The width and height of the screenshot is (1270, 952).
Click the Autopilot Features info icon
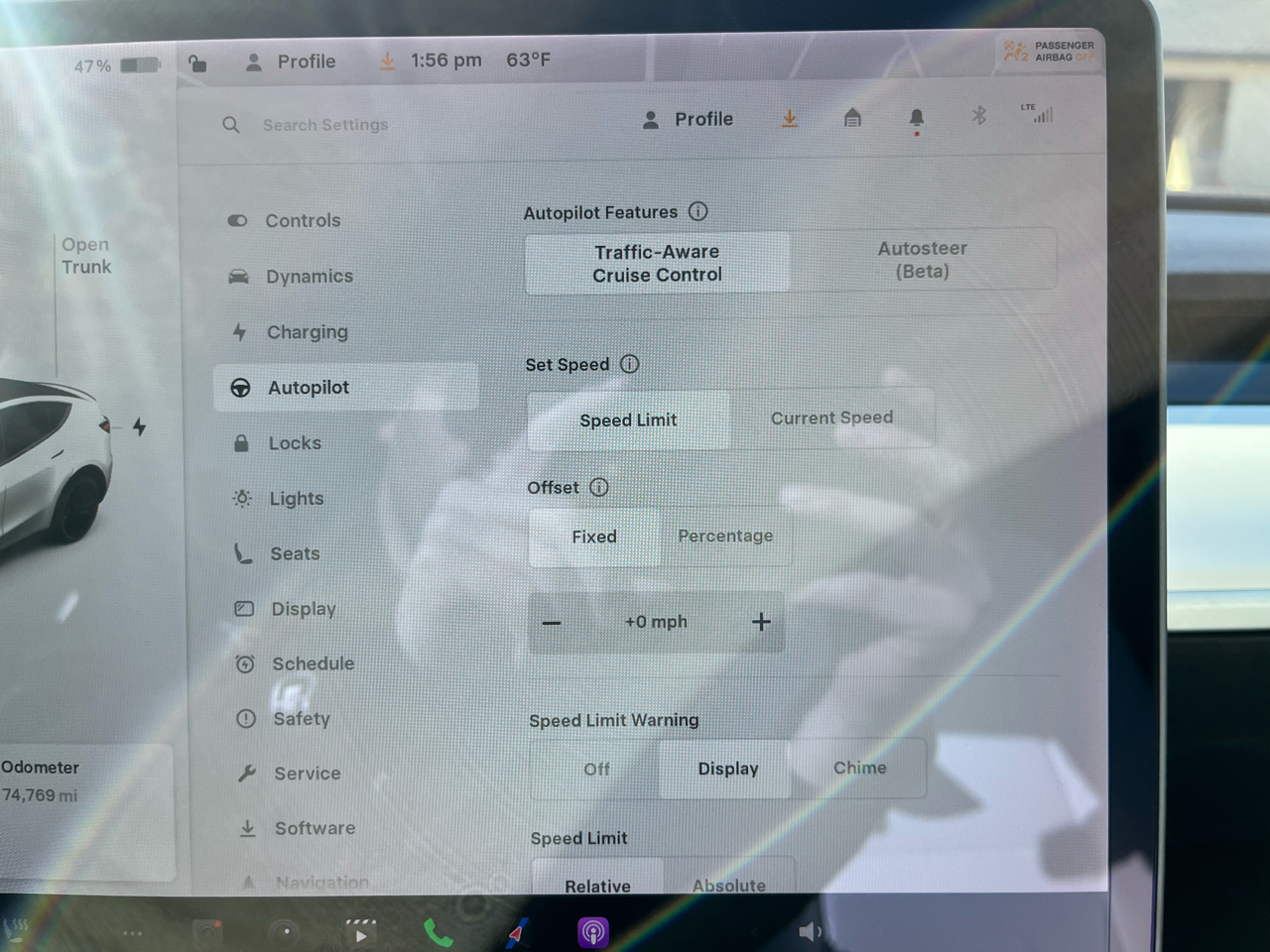[x=698, y=211]
